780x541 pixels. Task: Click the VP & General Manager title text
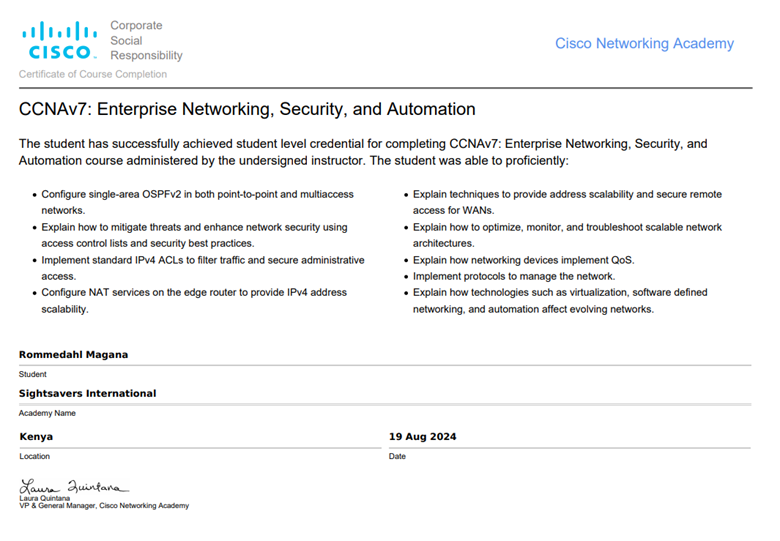(104, 506)
